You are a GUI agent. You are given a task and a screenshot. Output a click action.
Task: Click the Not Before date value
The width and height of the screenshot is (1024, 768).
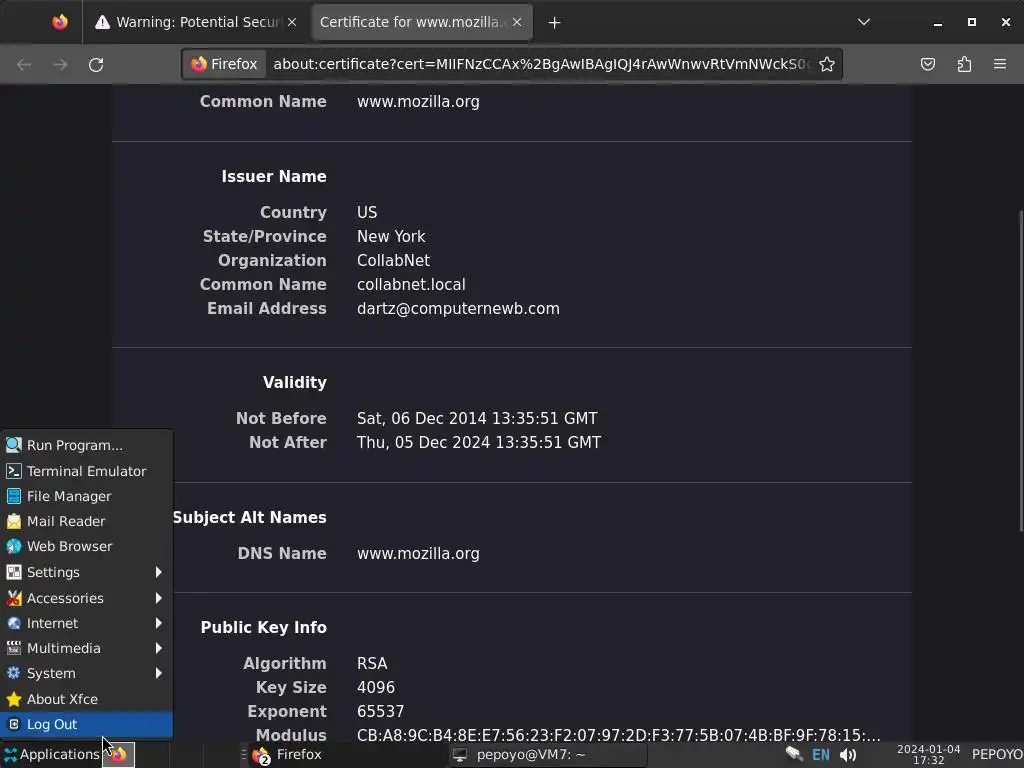[477, 419]
